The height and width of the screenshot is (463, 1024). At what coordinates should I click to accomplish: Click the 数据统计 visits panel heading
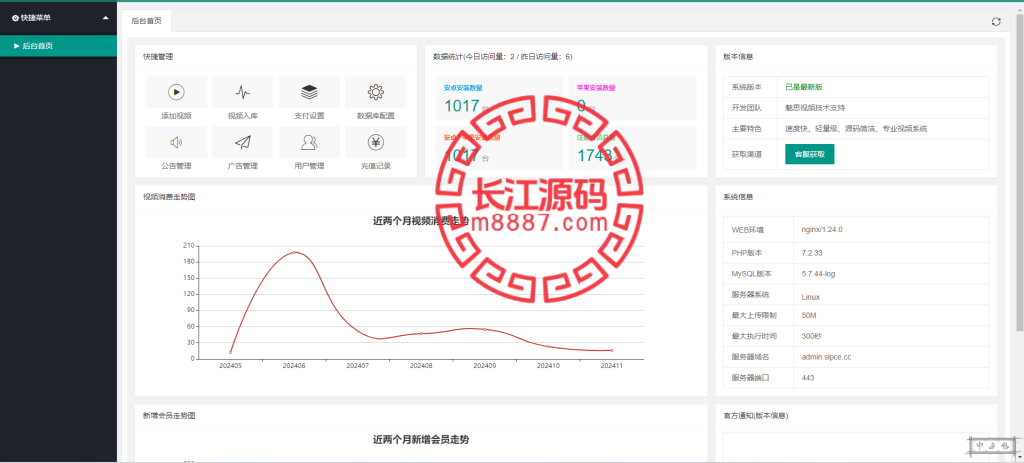[502, 57]
